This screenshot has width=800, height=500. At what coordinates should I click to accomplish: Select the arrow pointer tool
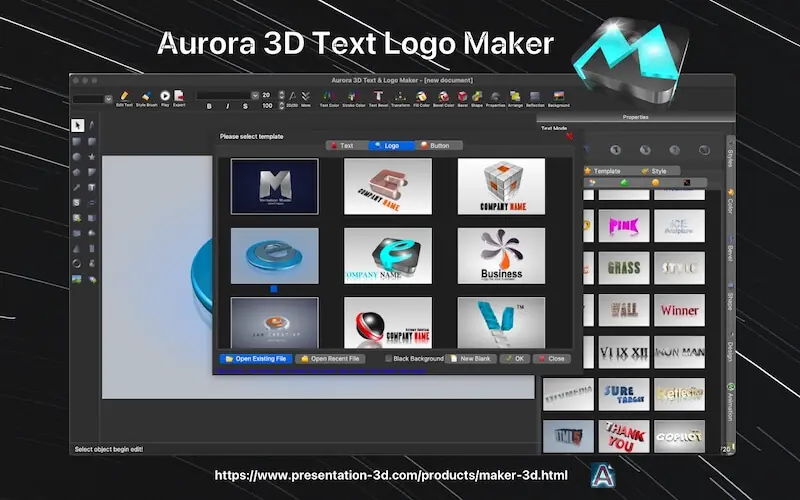(x=77, y=125)
